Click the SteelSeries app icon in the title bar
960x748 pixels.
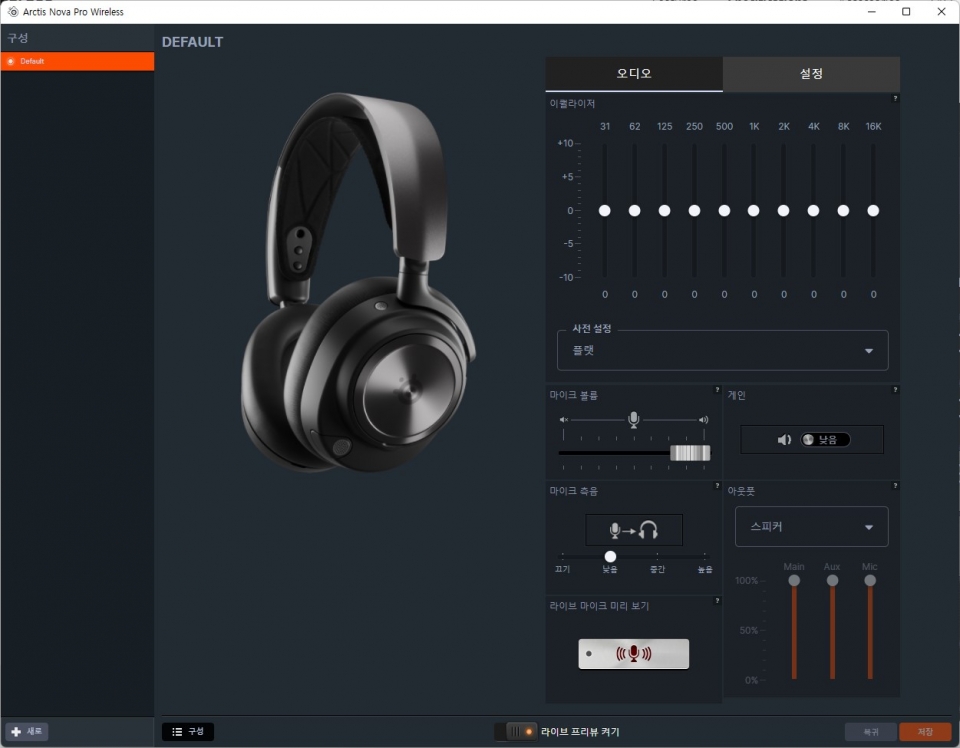click(13, 12)
